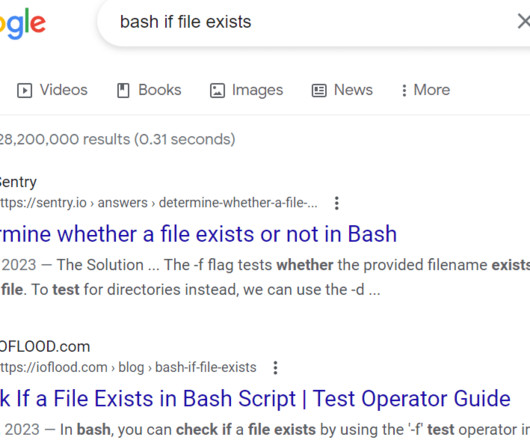
Task: Click the Sentry site name
Action: pyautogui.click(x=18, y=182)
